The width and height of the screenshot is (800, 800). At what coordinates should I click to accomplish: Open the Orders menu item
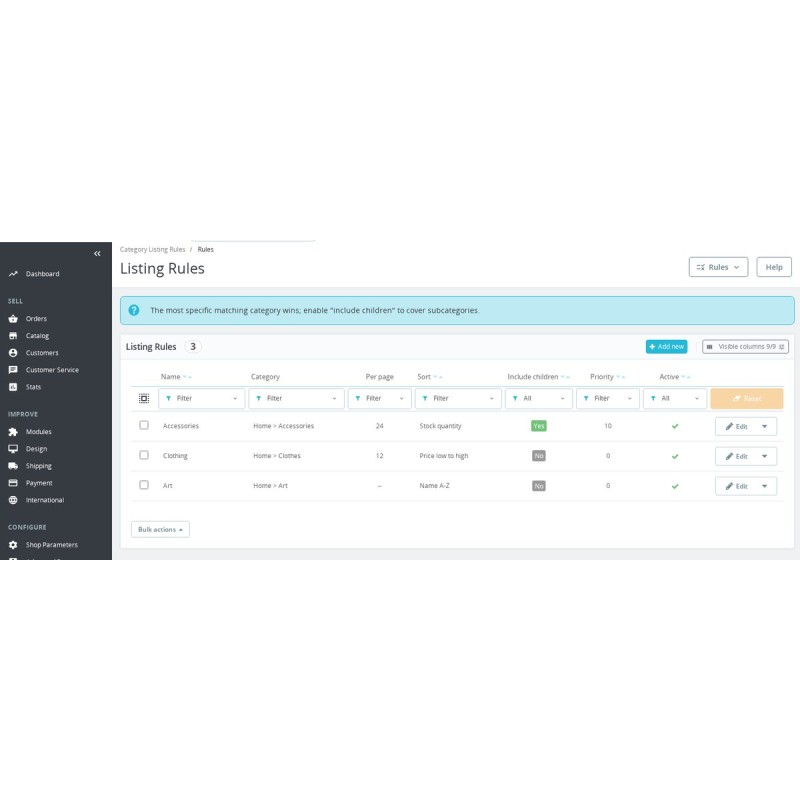tap(36, 319)
